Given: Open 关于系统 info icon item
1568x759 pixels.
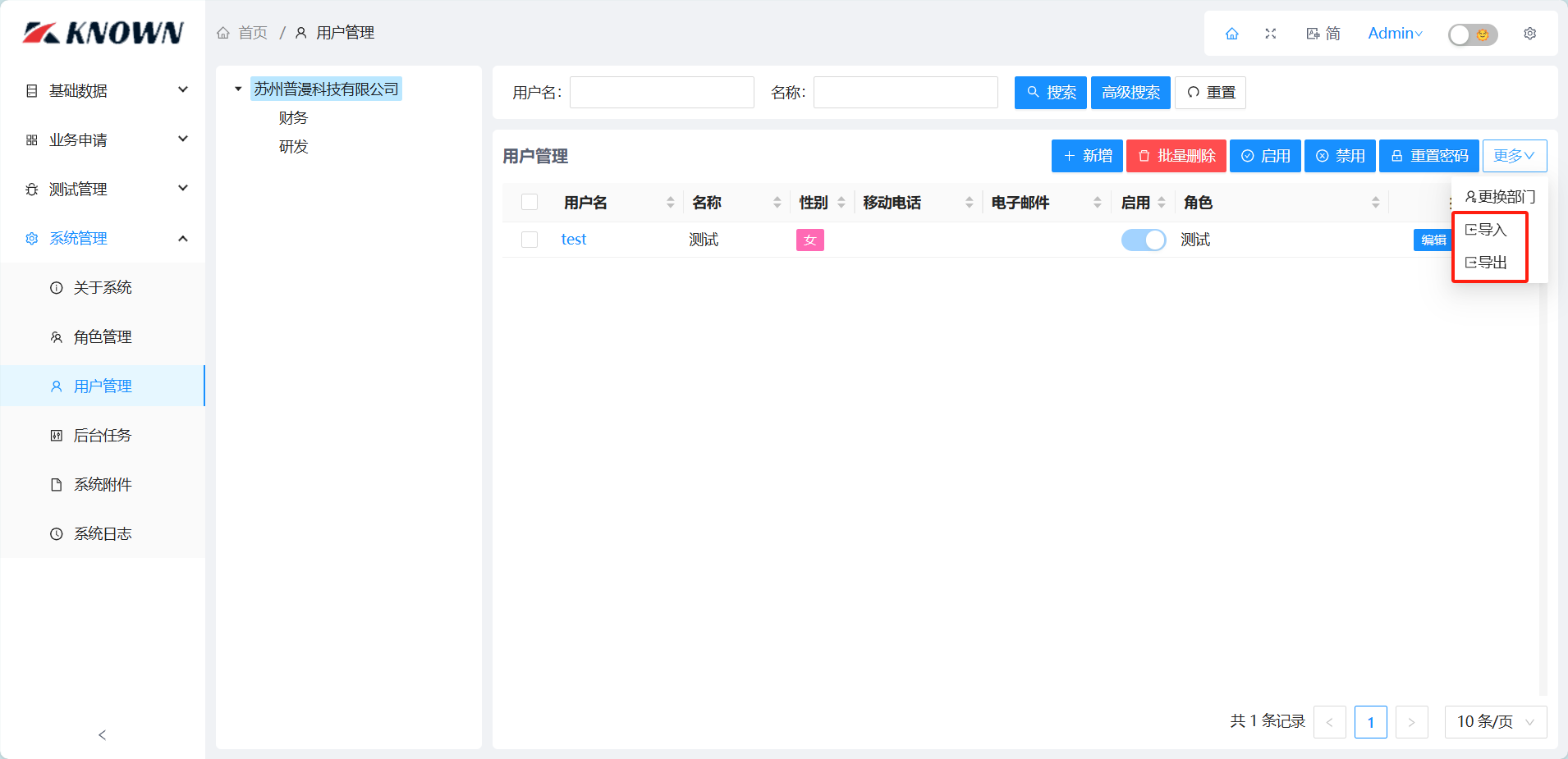Looking at the screenshot, I should [57, 288].
